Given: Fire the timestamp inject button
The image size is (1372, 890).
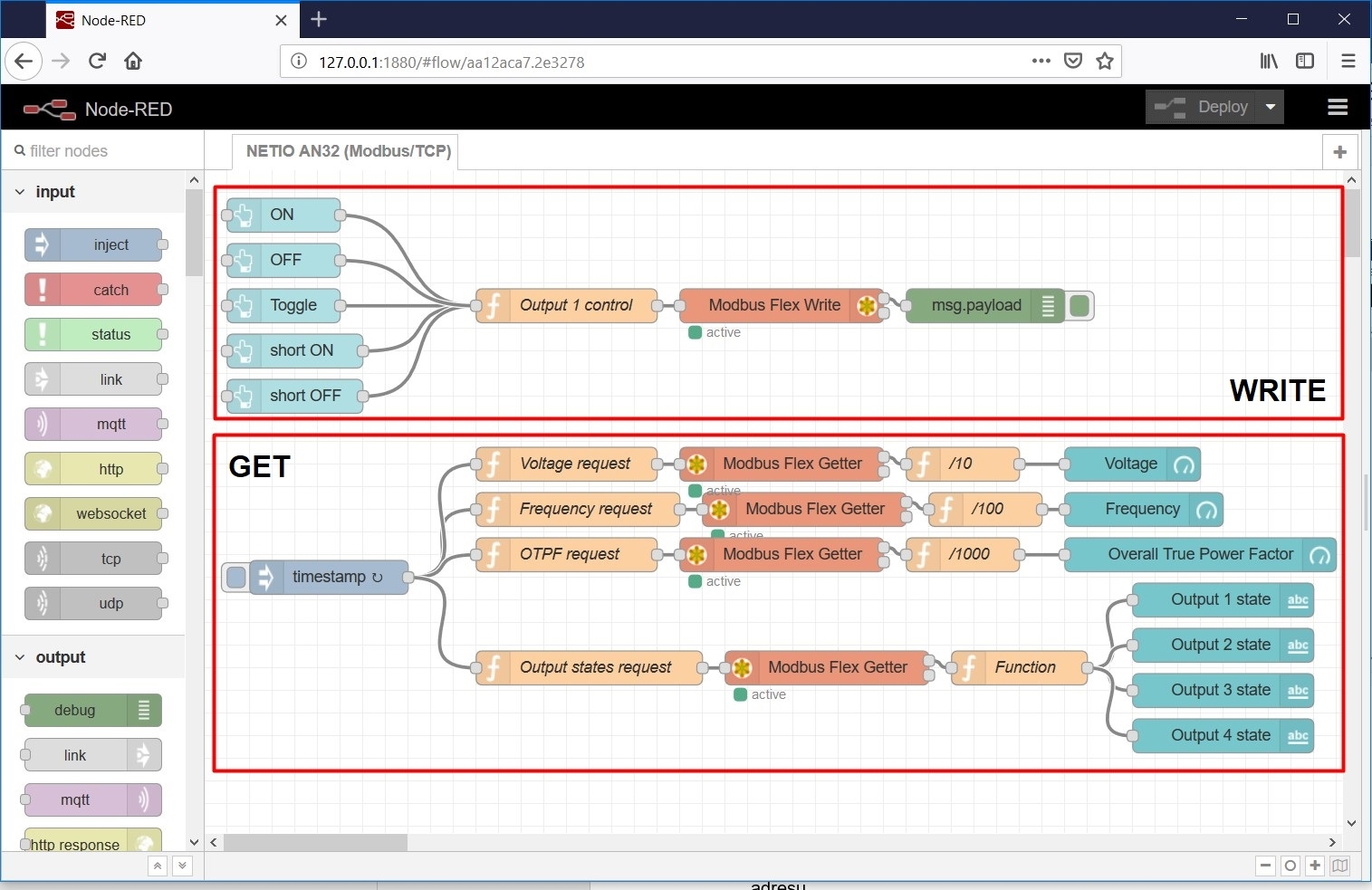Looking at the screenshot, I should tap(235, 578).
